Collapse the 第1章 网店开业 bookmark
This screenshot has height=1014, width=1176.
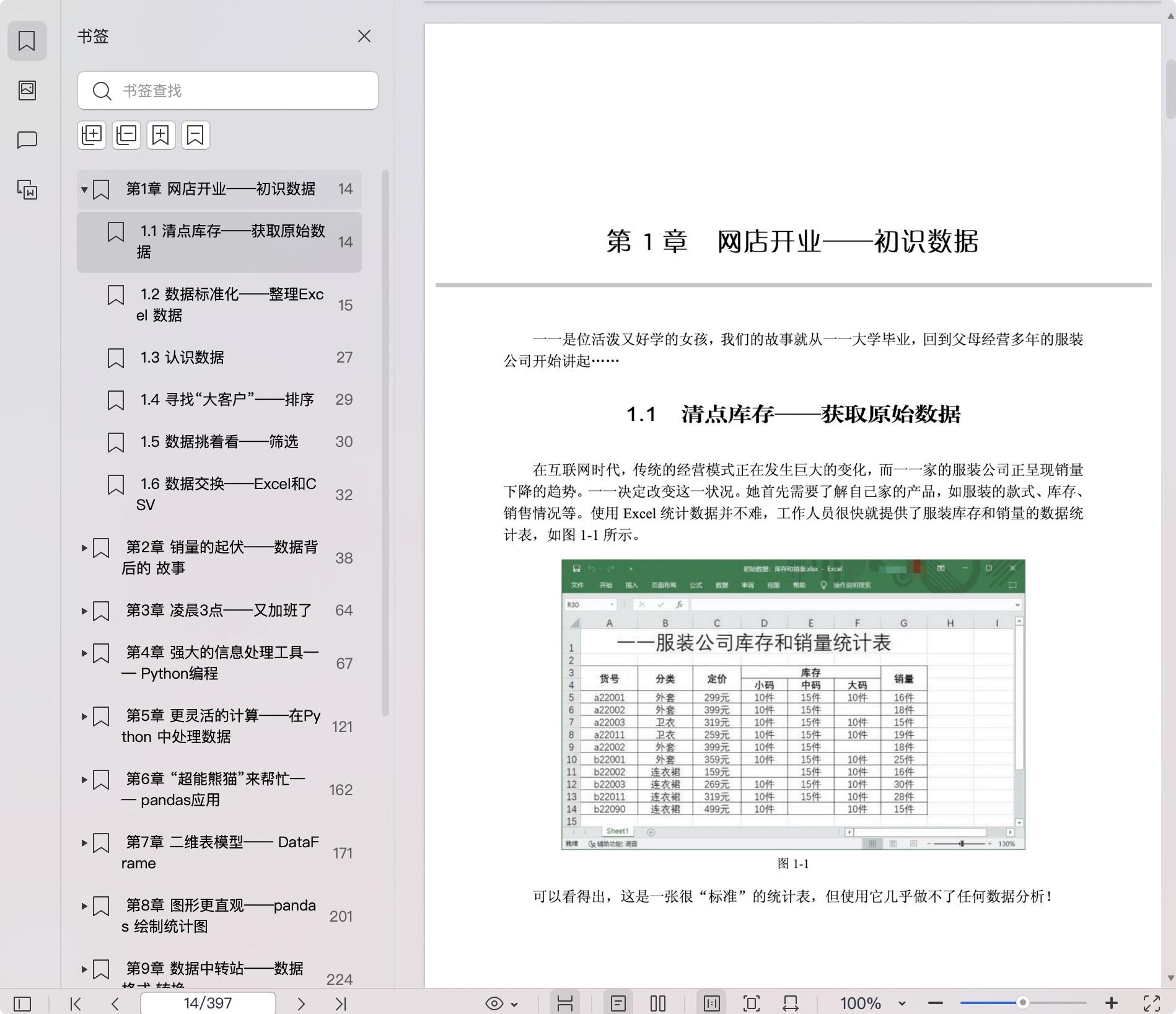[84, 190]
